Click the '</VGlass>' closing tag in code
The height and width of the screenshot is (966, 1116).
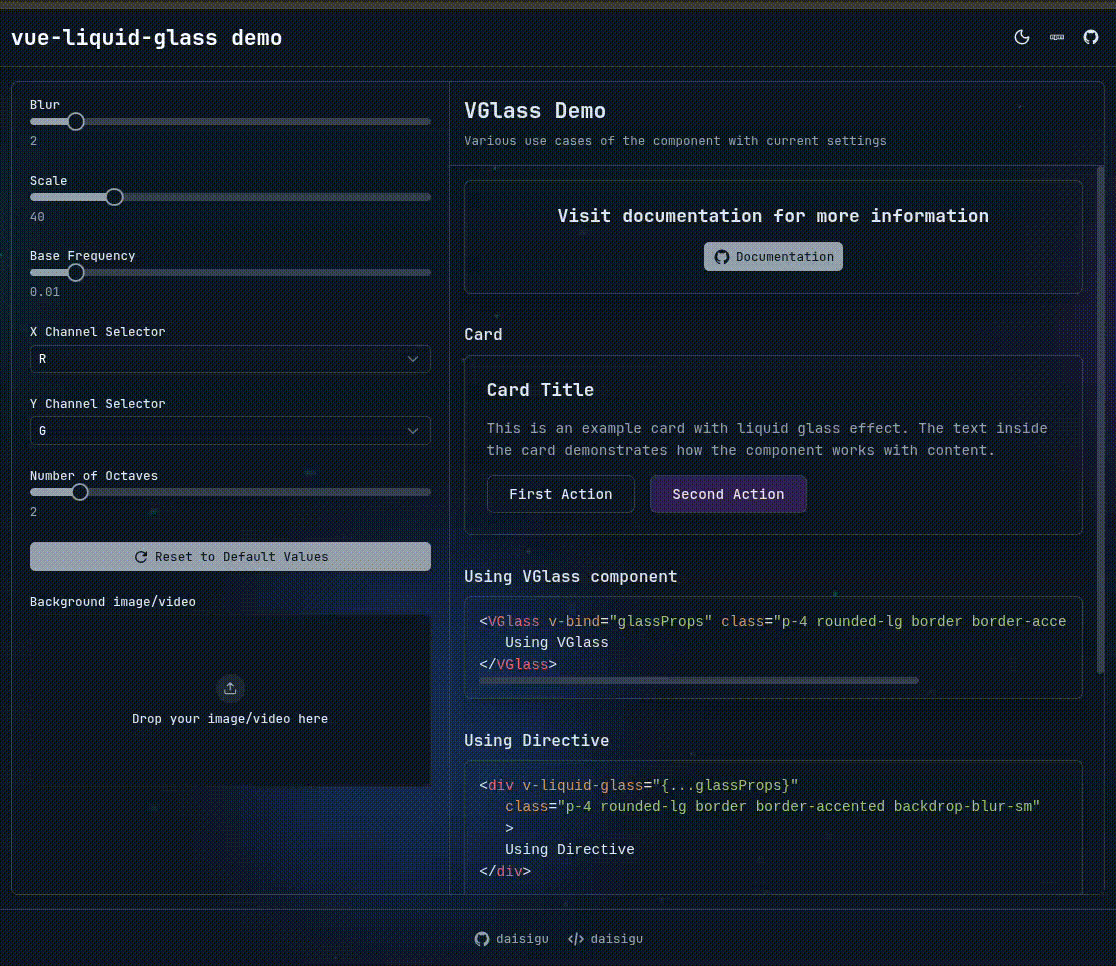[518, 664]
